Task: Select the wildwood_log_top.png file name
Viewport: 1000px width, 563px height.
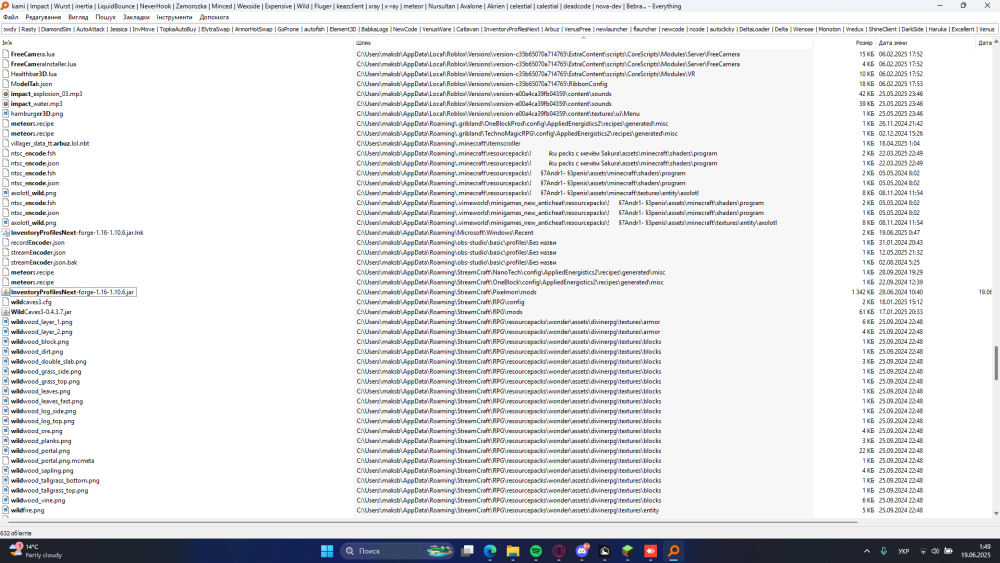Action: coord(42,421)
